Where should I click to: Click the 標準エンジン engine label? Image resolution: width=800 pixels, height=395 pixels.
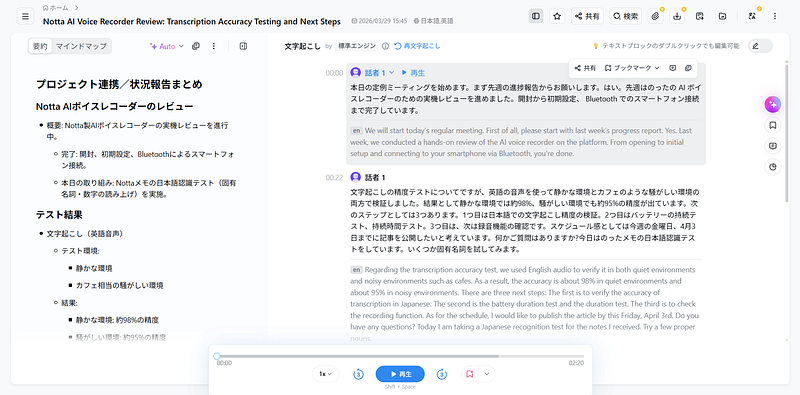pyautogui.click(x=357, y=46)
